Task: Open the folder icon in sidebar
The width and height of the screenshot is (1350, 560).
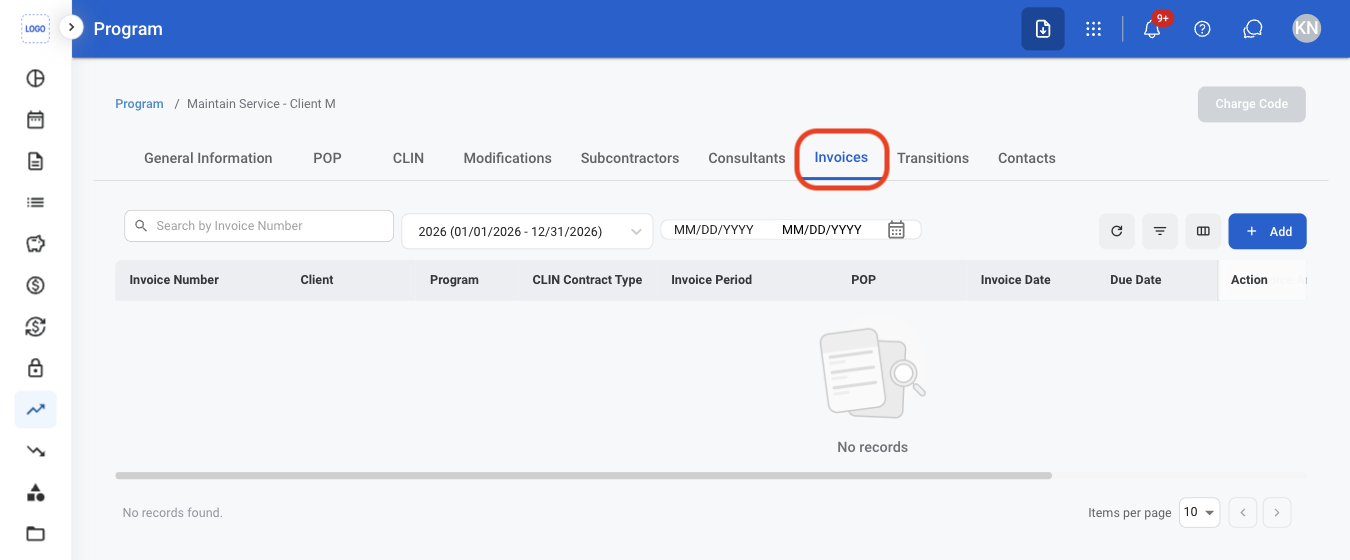Action: (35, 533)
